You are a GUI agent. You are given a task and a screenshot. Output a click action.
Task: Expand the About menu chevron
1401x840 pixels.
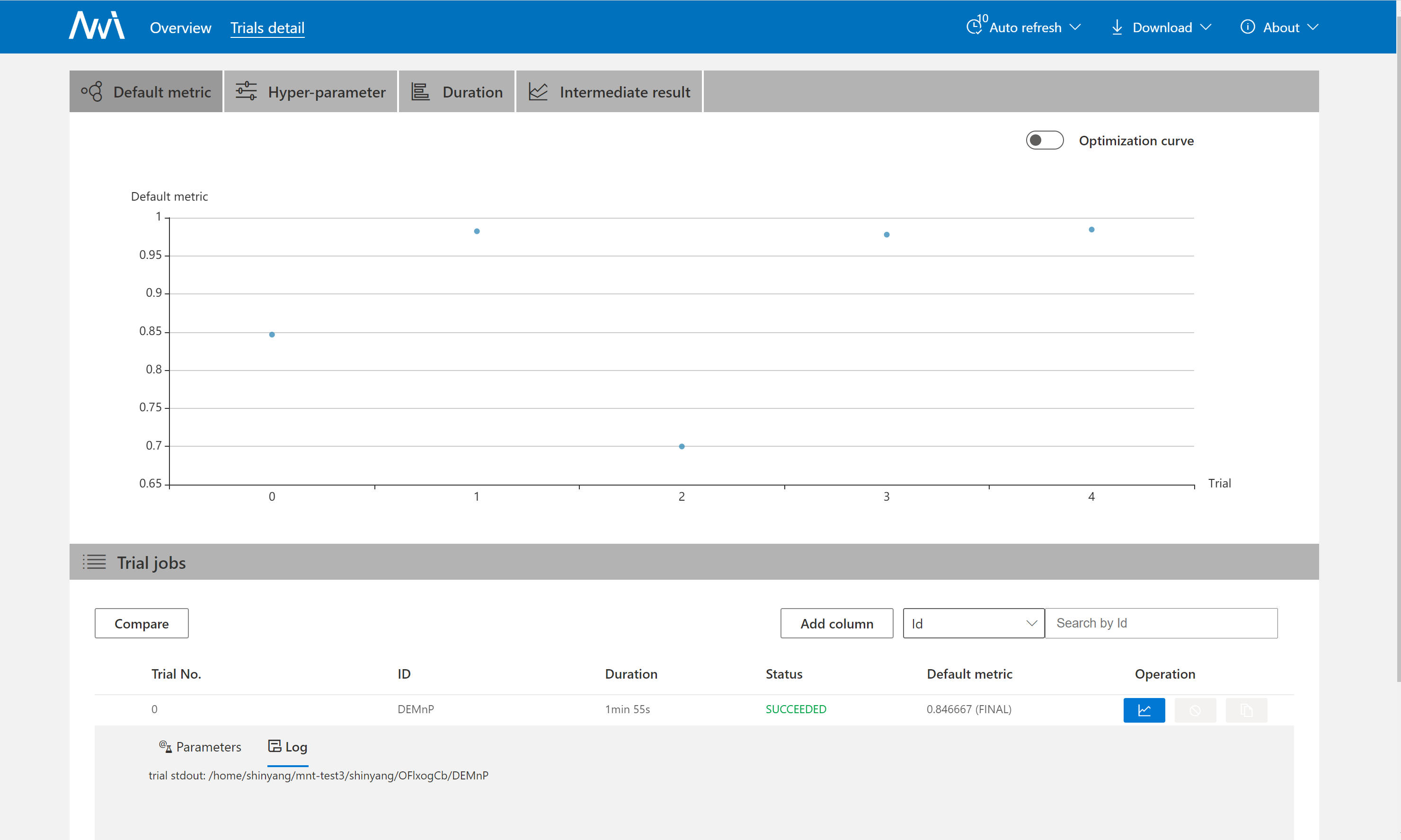tap(1313, 27)
